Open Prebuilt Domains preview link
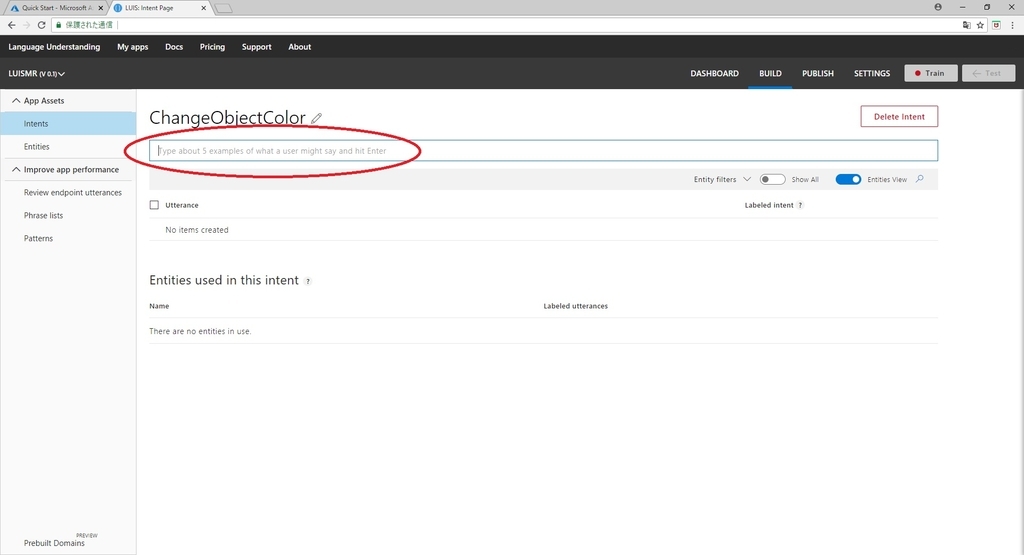 coord(54,543)
